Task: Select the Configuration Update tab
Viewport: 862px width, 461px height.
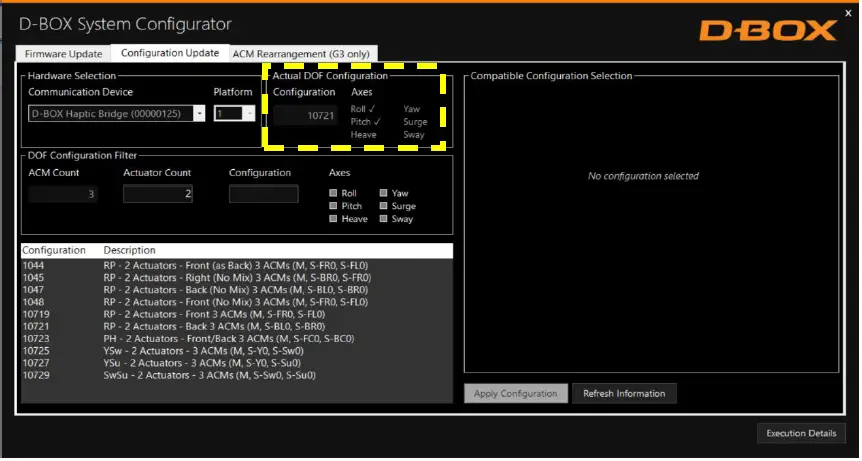Action: pyautogui.click(x=170, y=53)
